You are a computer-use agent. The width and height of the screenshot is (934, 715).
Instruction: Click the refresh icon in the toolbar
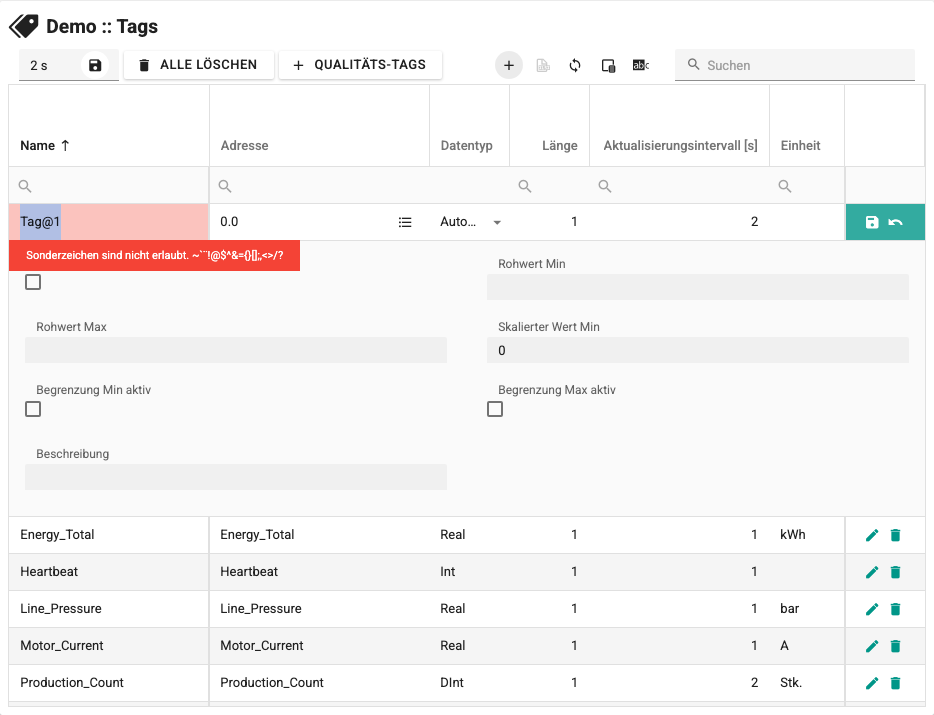coord(575,65)
